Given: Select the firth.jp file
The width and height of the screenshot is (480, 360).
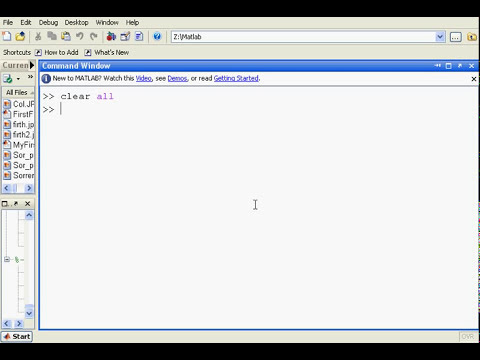Looking at the screenshot, I should tap(19, 125).
